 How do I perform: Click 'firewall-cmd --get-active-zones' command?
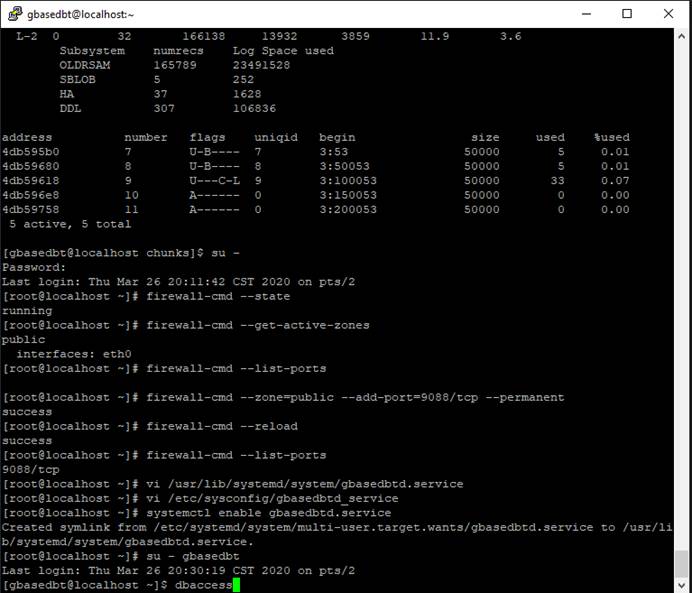(x=258, y=325)
